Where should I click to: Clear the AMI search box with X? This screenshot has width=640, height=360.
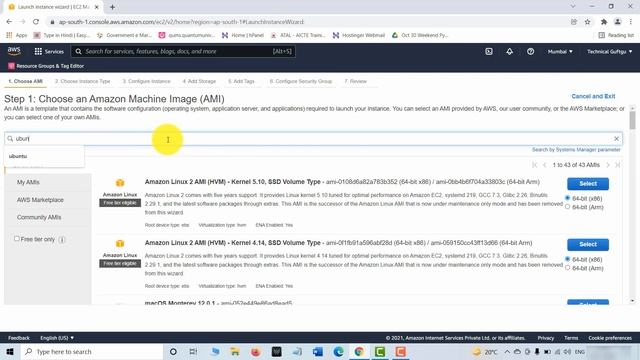click(616, 139)
